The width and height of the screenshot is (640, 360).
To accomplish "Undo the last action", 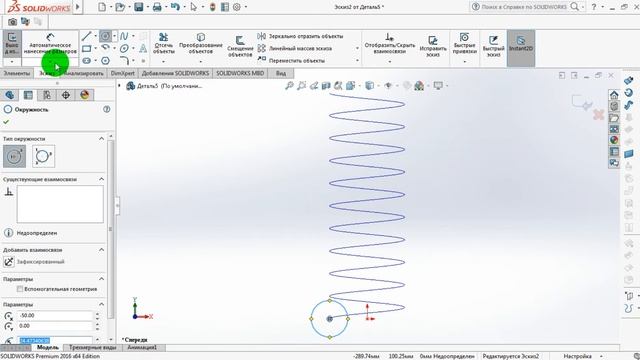I will tap(175, 7).
